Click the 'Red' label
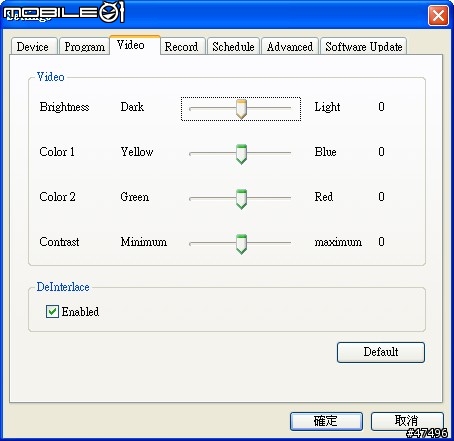The image size is (454, 441). pos(324,197)
